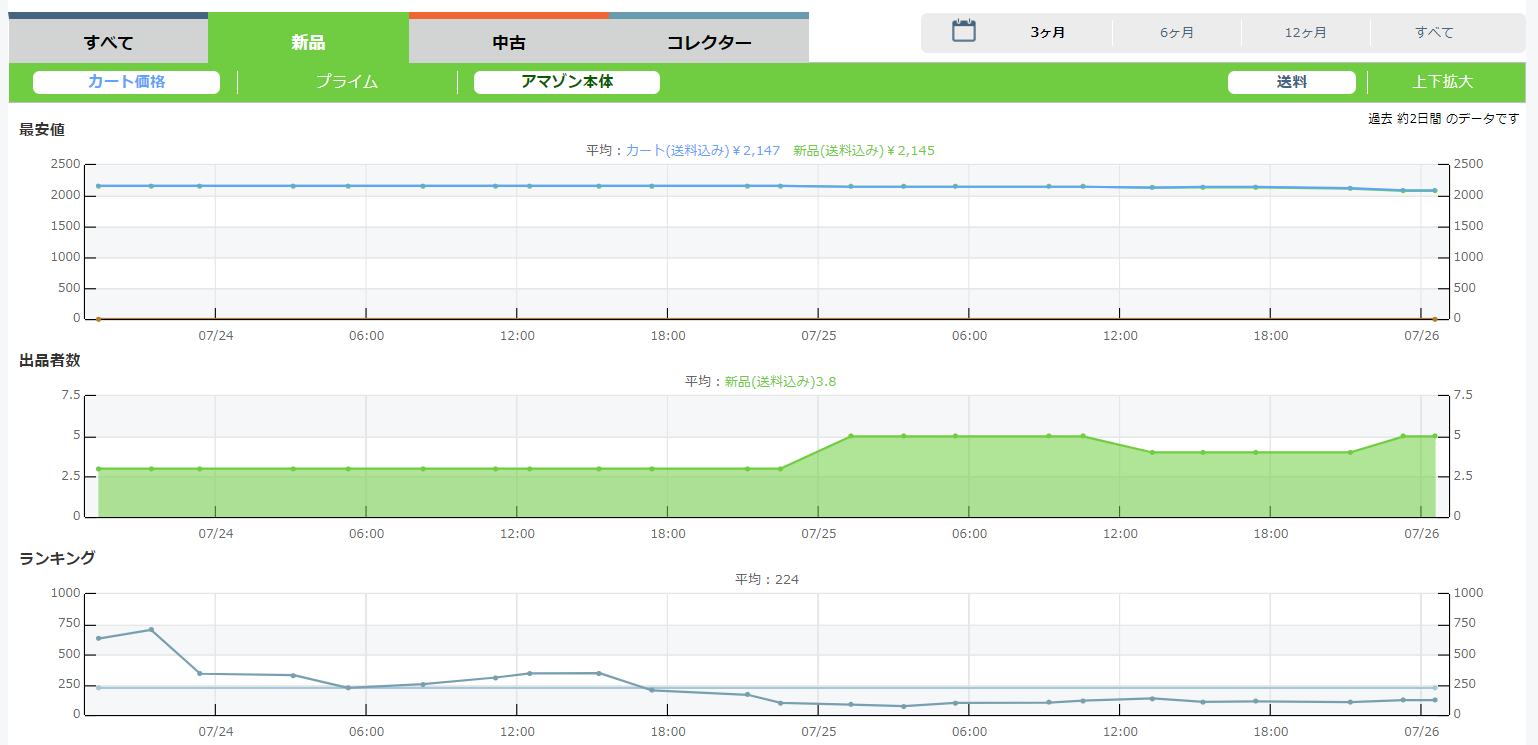Image resolution: width=1538 pixels, height=745 pixels.
Task: Switch to the すべて tab
Action: pos(108,43)
